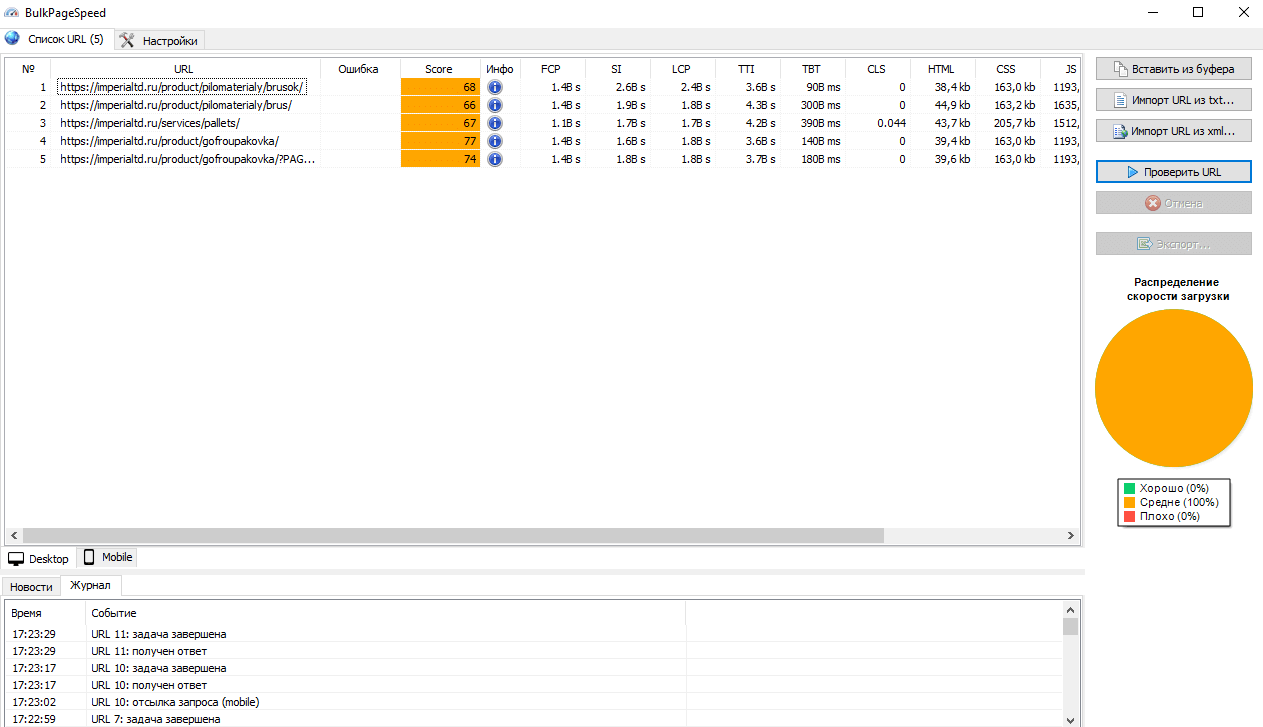The height and width of the screenshot is (727, 1263).
Task: Select URL ending pilomaterialy/brus/
Action: click(176, 105)
